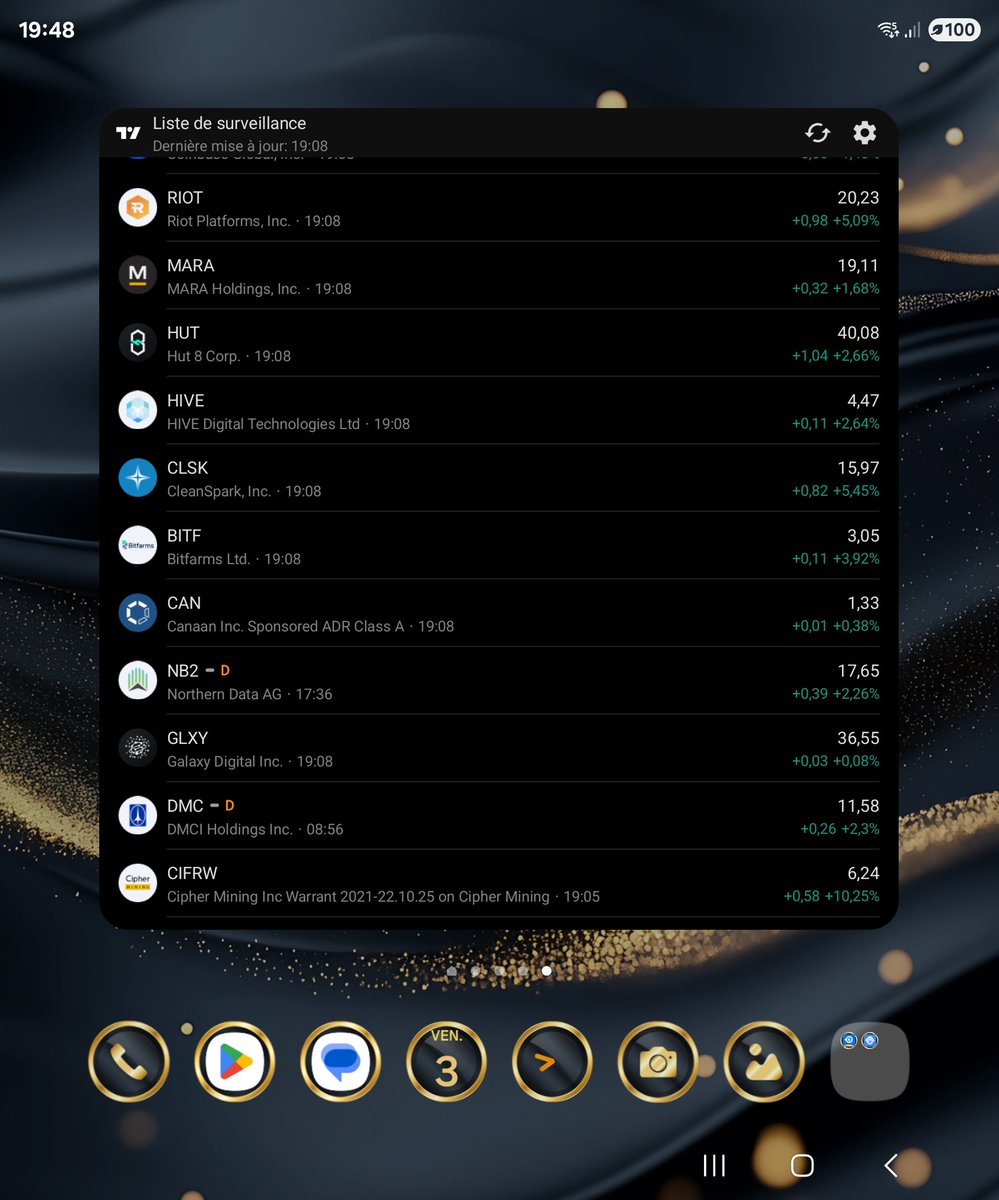
Task: Open the Google Play Store
Action: click(x=235, y=1062)
